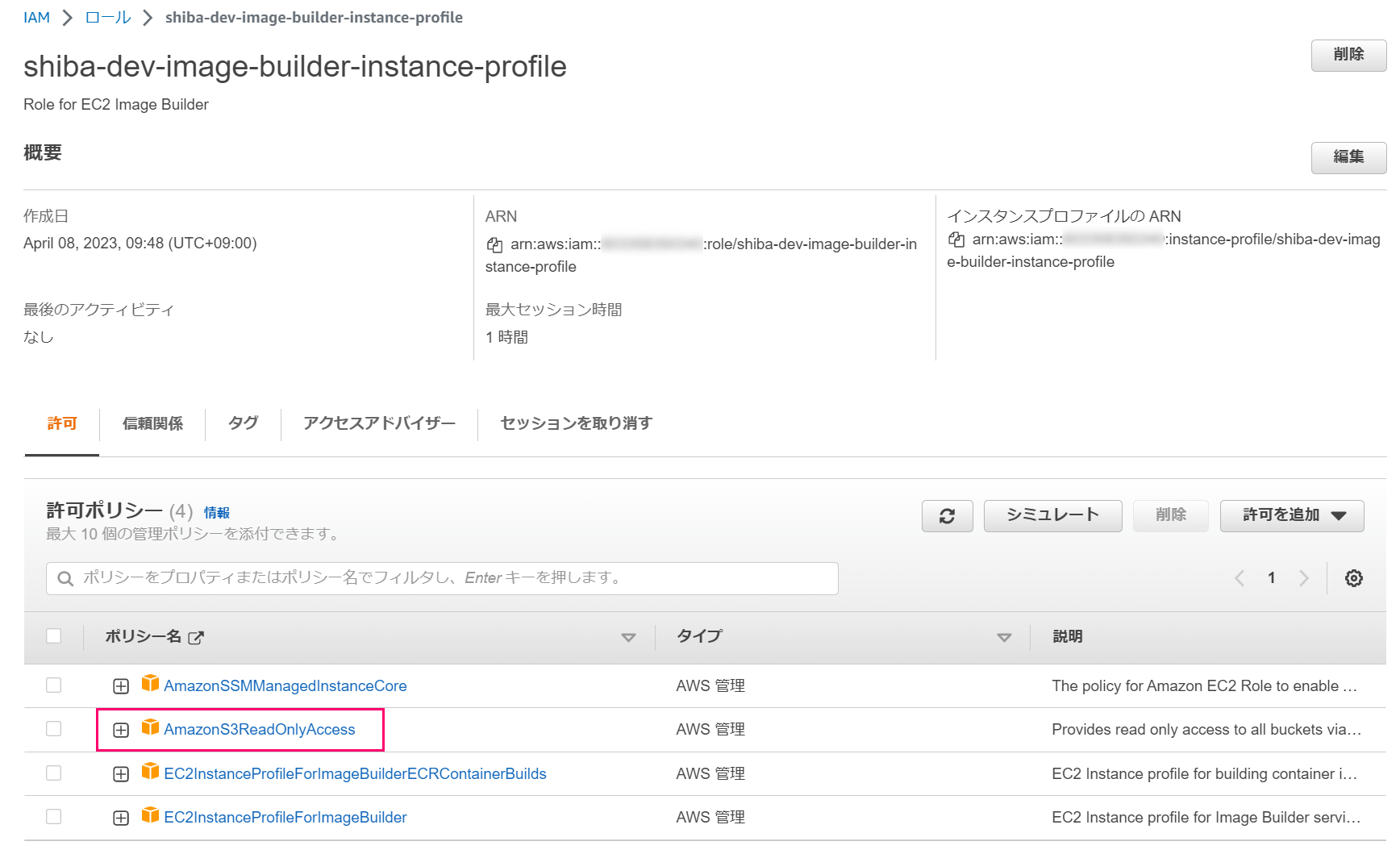Check the EC2InstanceProfileForImageBuilder row checkbox
The width and height of the screenshot is (1400, 854).
tap(54, 817)
